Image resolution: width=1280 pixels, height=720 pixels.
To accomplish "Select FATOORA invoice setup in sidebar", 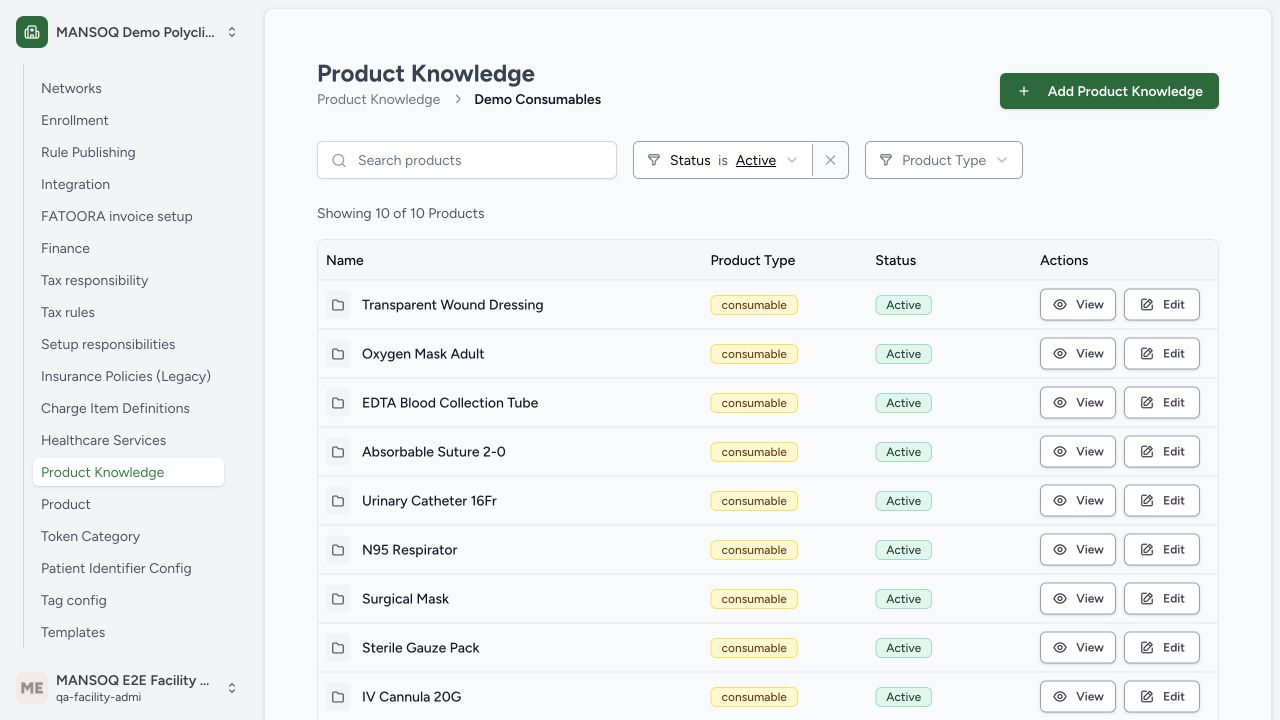I will point(128,216).
